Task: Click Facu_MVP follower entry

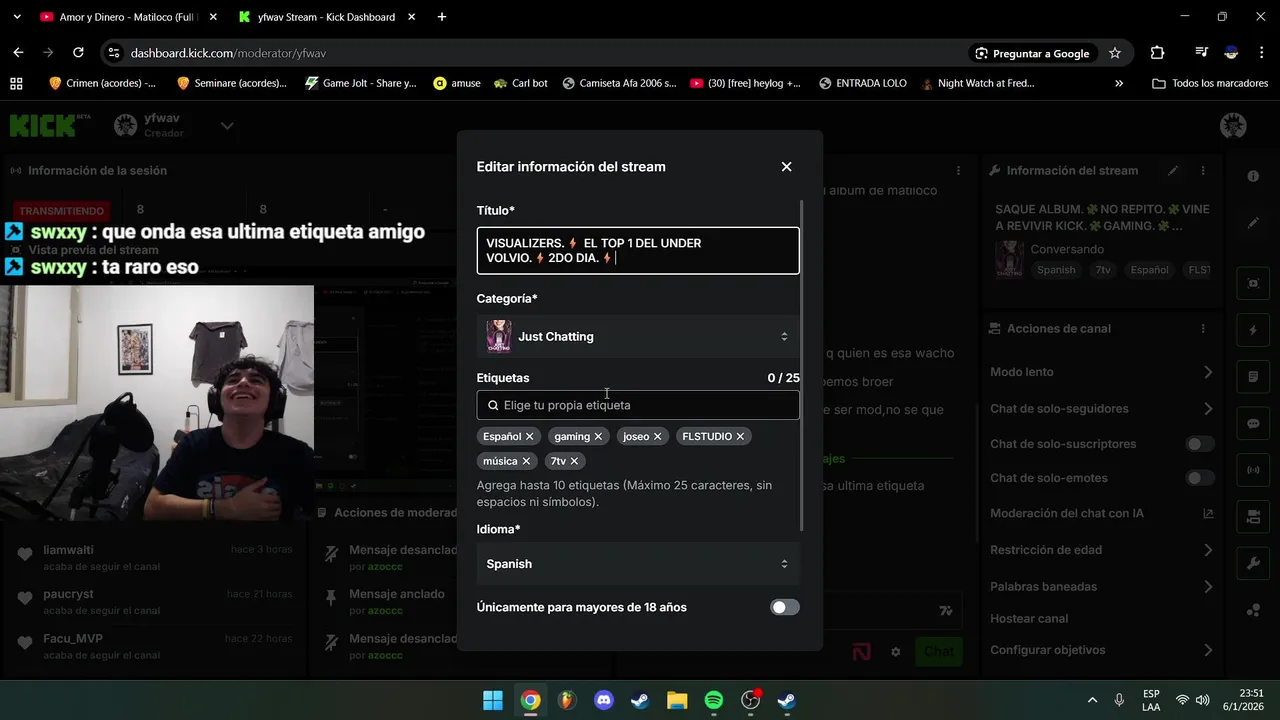Action: tap(152, 645)
